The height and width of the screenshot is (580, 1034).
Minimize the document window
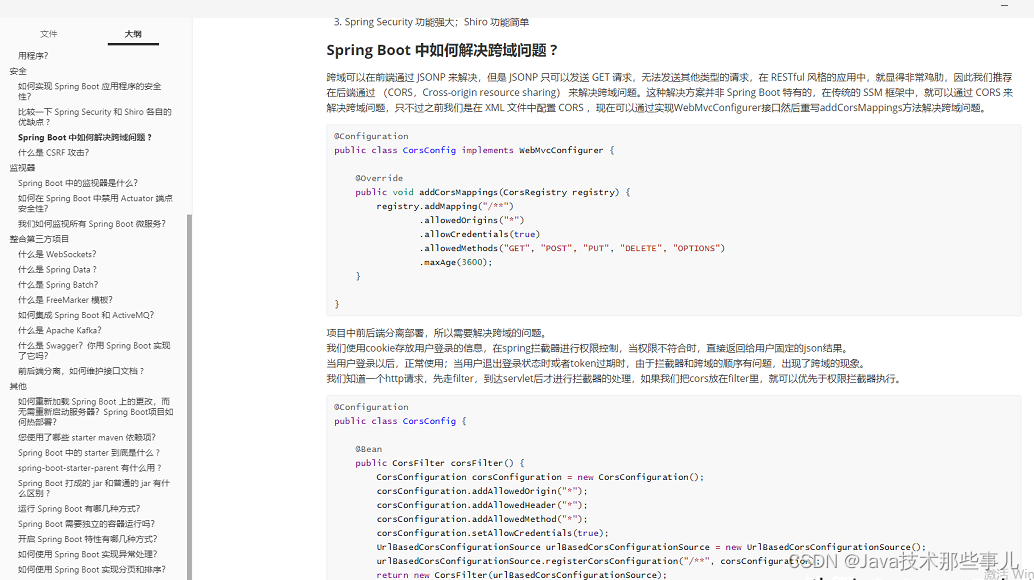[x=1004, y=5]
